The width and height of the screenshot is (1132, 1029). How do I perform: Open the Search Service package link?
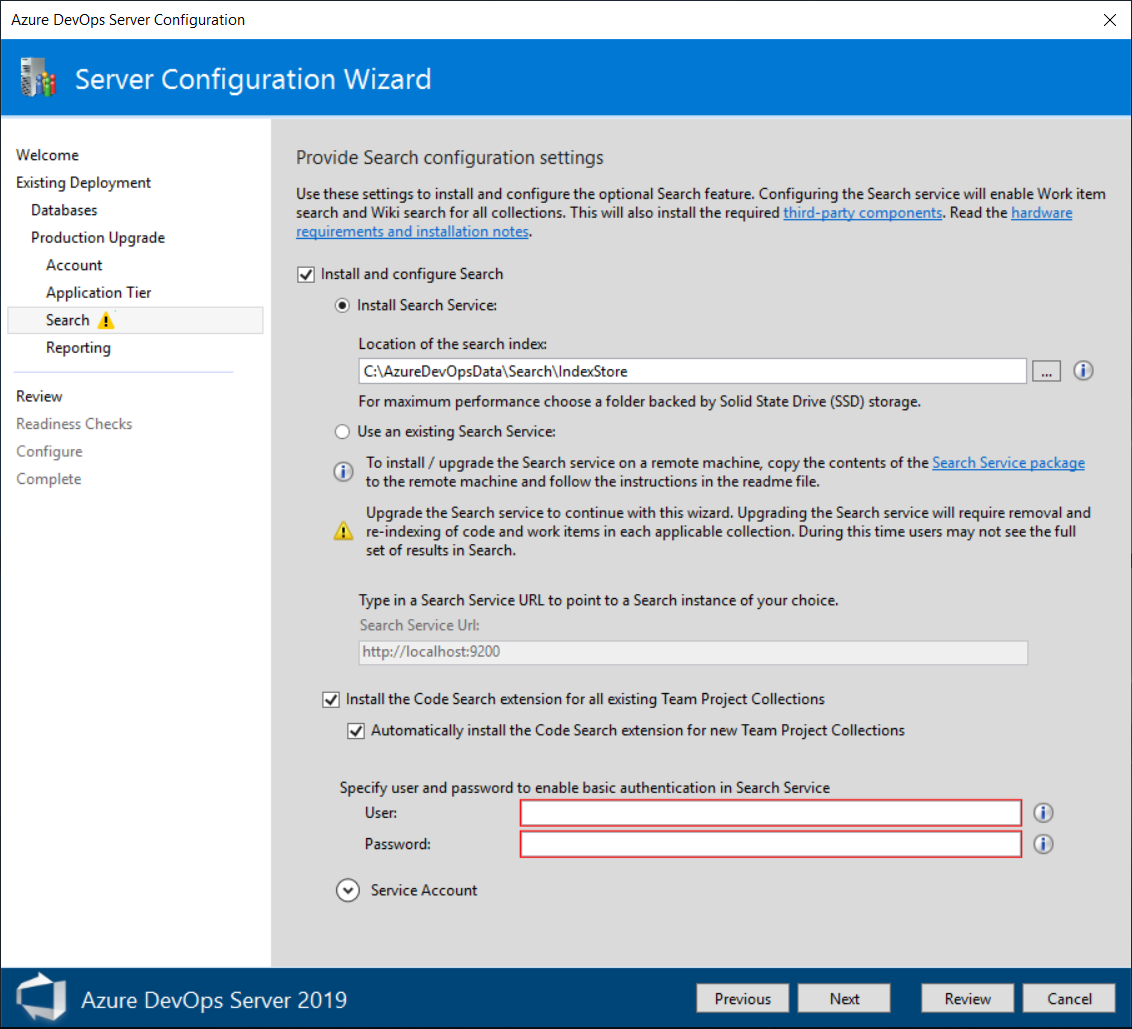coord(1009,463)
